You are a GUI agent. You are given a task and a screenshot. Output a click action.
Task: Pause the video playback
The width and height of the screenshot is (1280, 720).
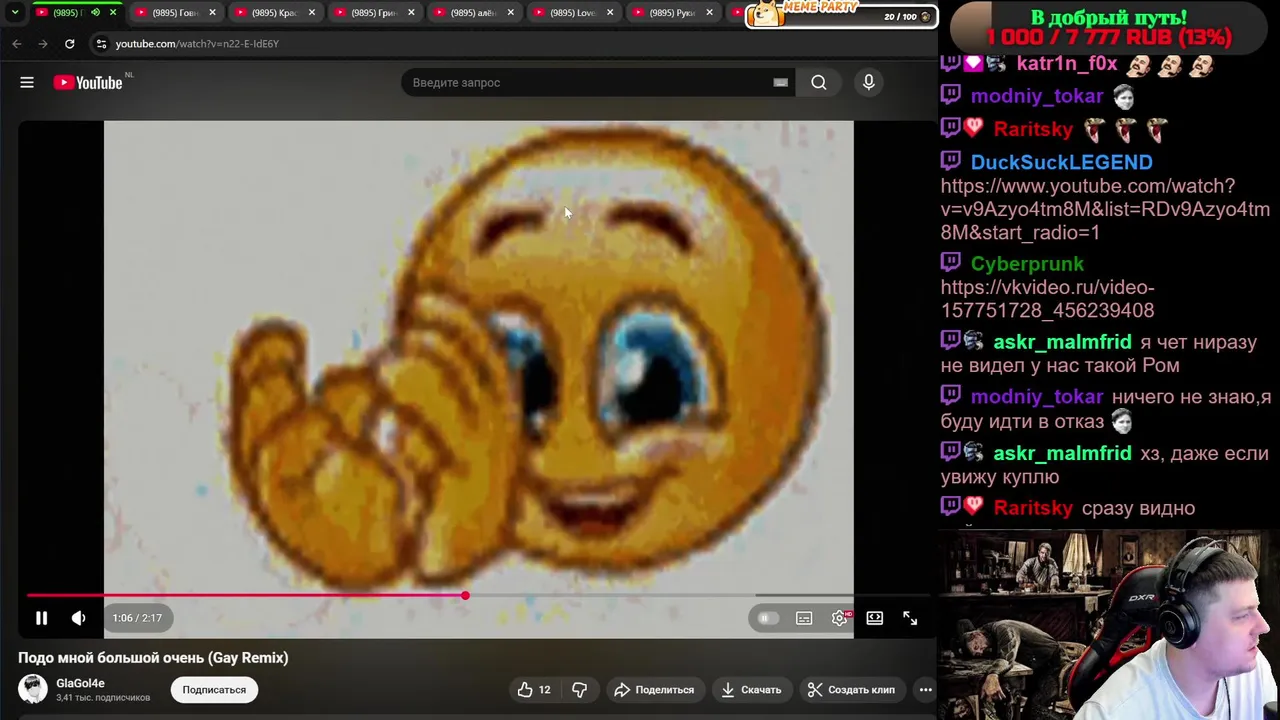click(x=42, y=618)
